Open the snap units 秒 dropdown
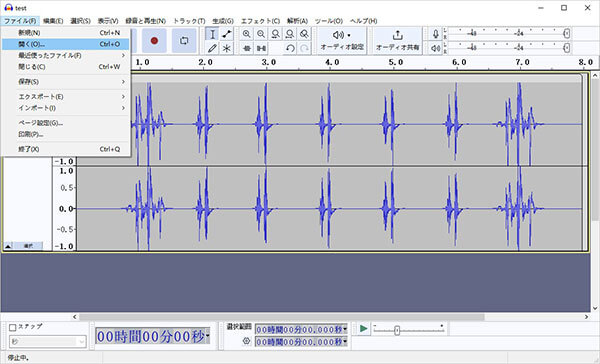The height and width of the screenshot is (364, 600). click(48, 341)
